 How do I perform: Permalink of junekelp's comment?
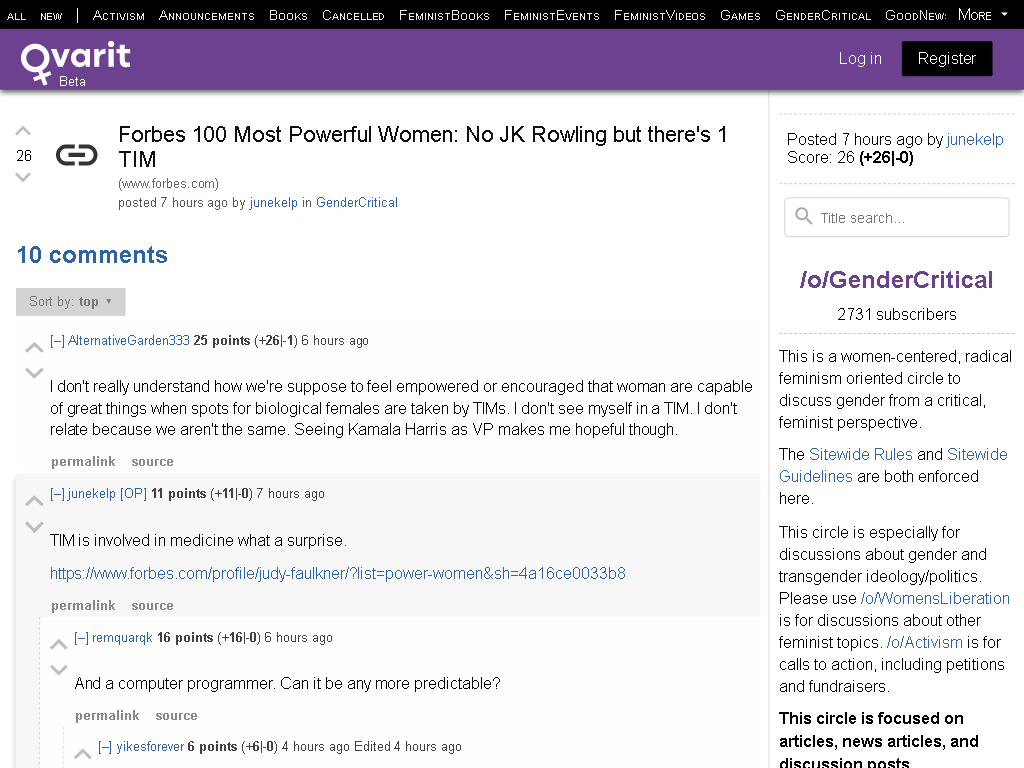point(83,605)
